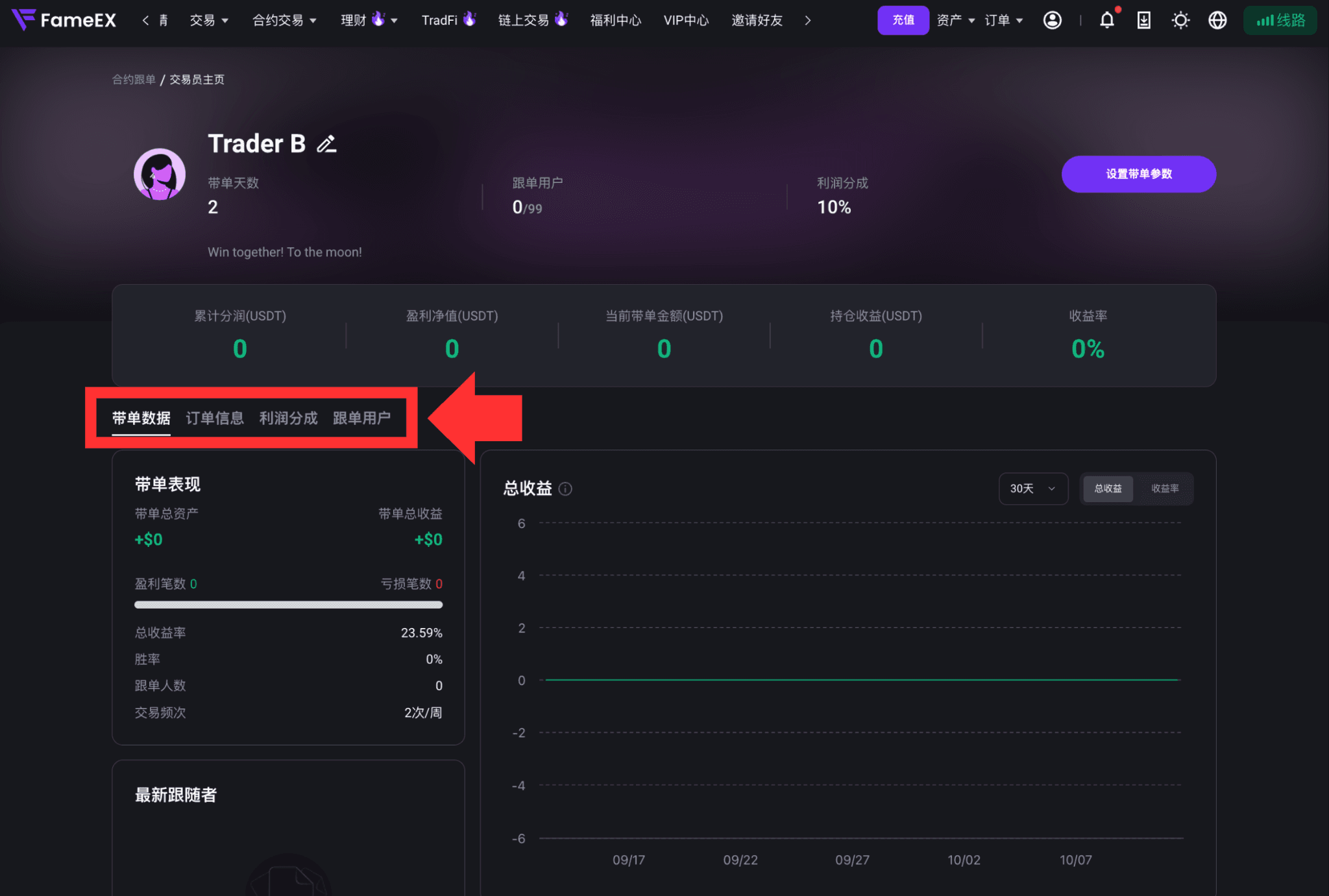This screenshot has width=1329, height=896.
Task: Edit the Trader B name pencil icon
Action: click(326, 144)
